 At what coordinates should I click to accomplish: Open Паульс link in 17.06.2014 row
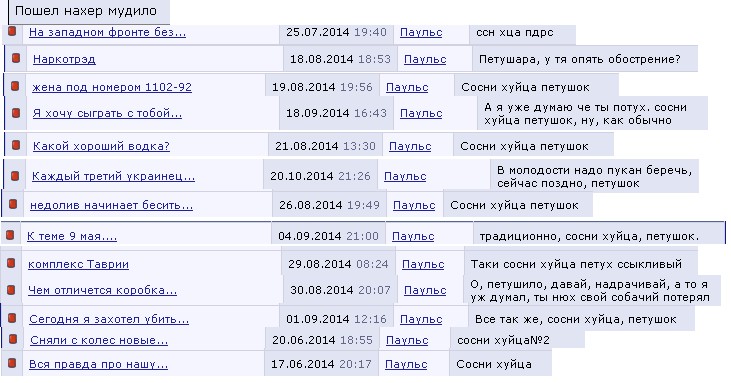click(x=406, y=364)
